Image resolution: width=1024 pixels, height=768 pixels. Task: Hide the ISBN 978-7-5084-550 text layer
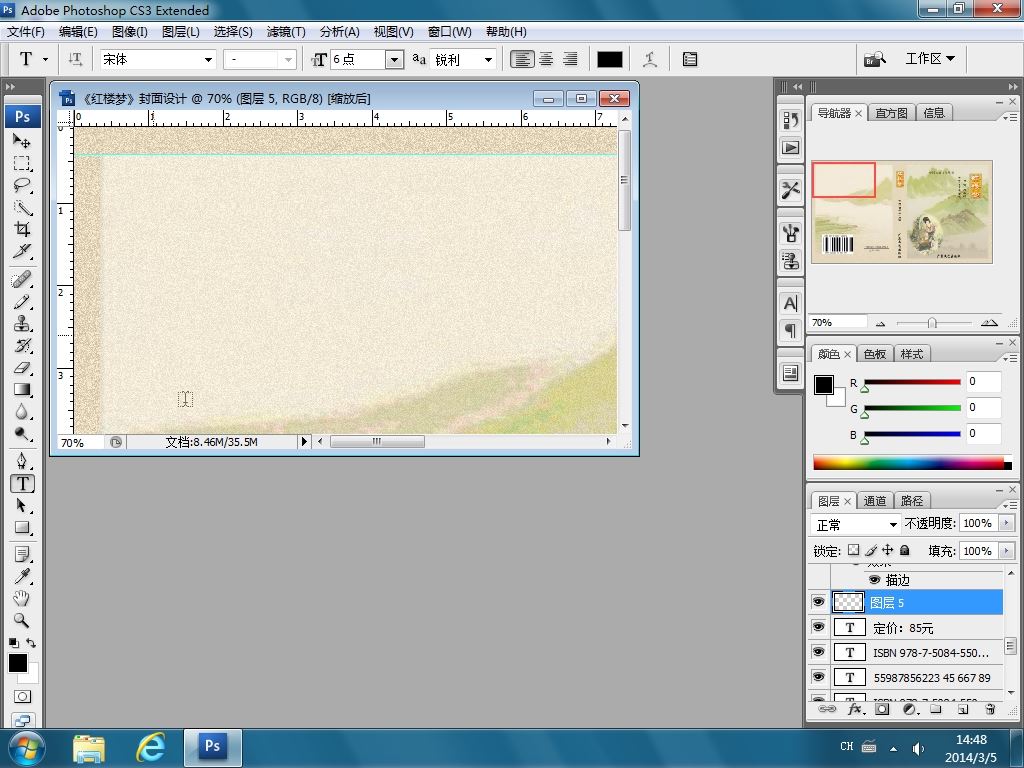tap(818, 652)
